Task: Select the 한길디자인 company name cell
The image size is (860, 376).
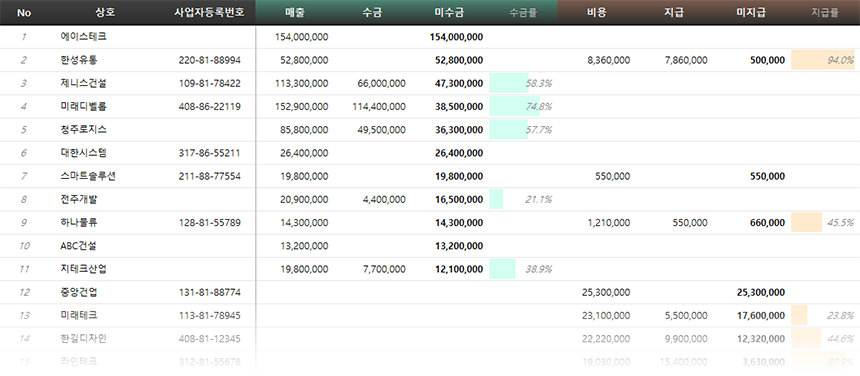Action: [83, 339]
